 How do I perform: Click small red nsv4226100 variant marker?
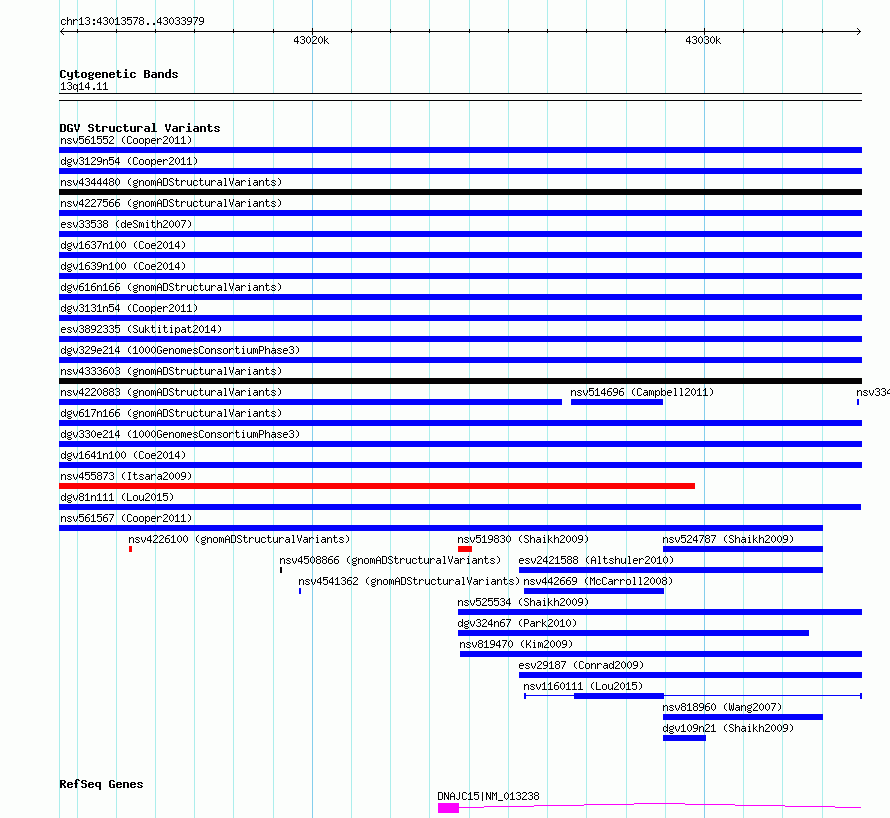point(131,549)
